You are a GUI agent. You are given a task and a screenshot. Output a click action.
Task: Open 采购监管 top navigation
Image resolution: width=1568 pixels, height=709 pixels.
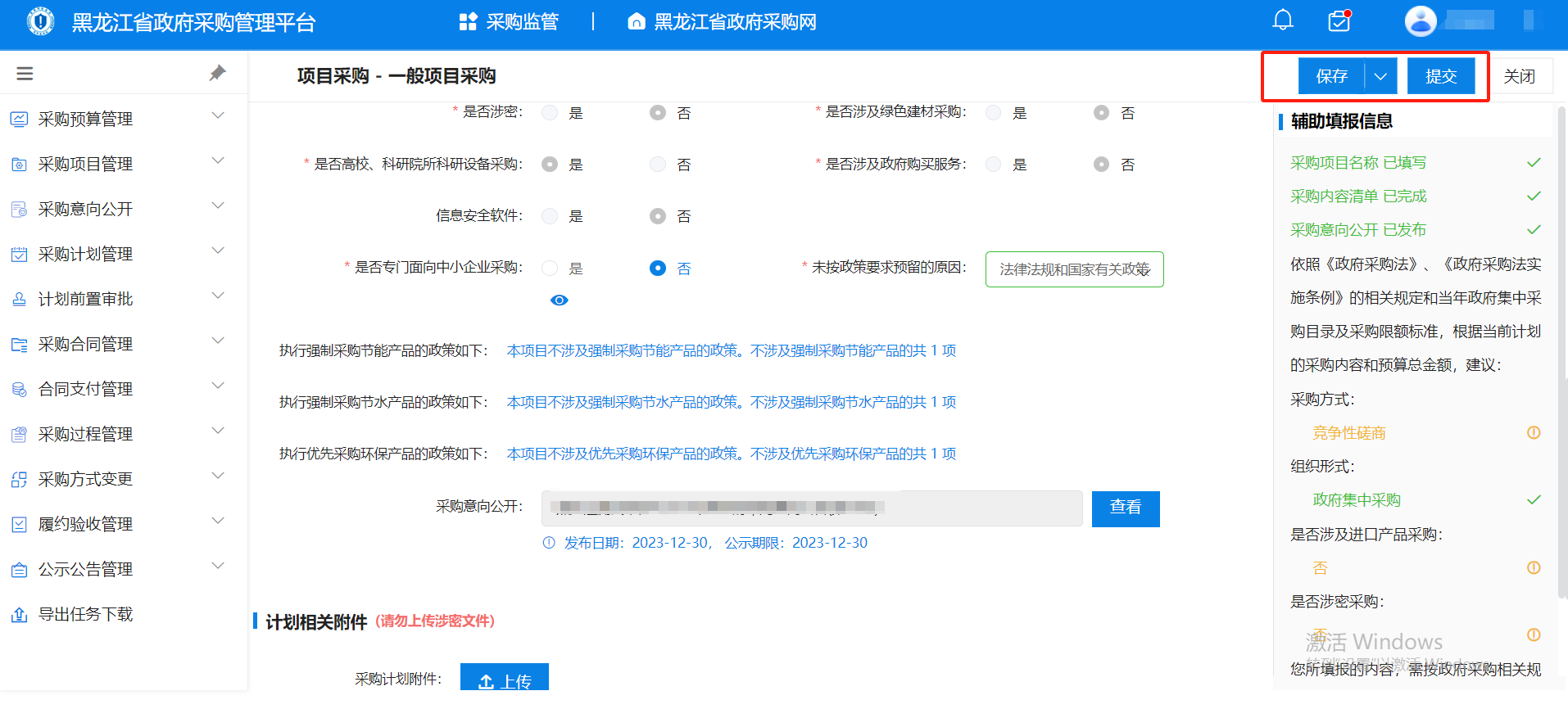[x=509, y=22]
